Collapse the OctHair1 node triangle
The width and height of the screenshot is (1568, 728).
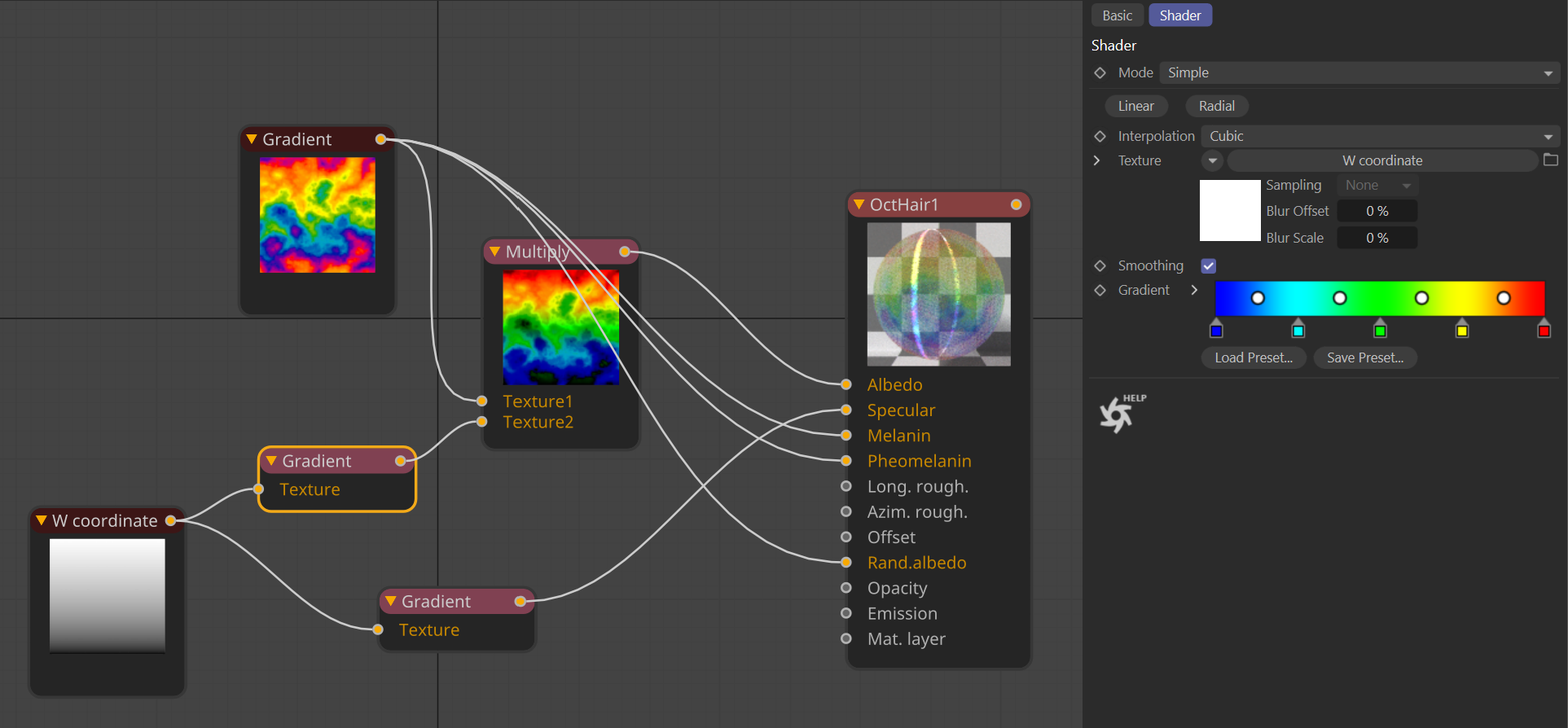[x=859, y=205]
